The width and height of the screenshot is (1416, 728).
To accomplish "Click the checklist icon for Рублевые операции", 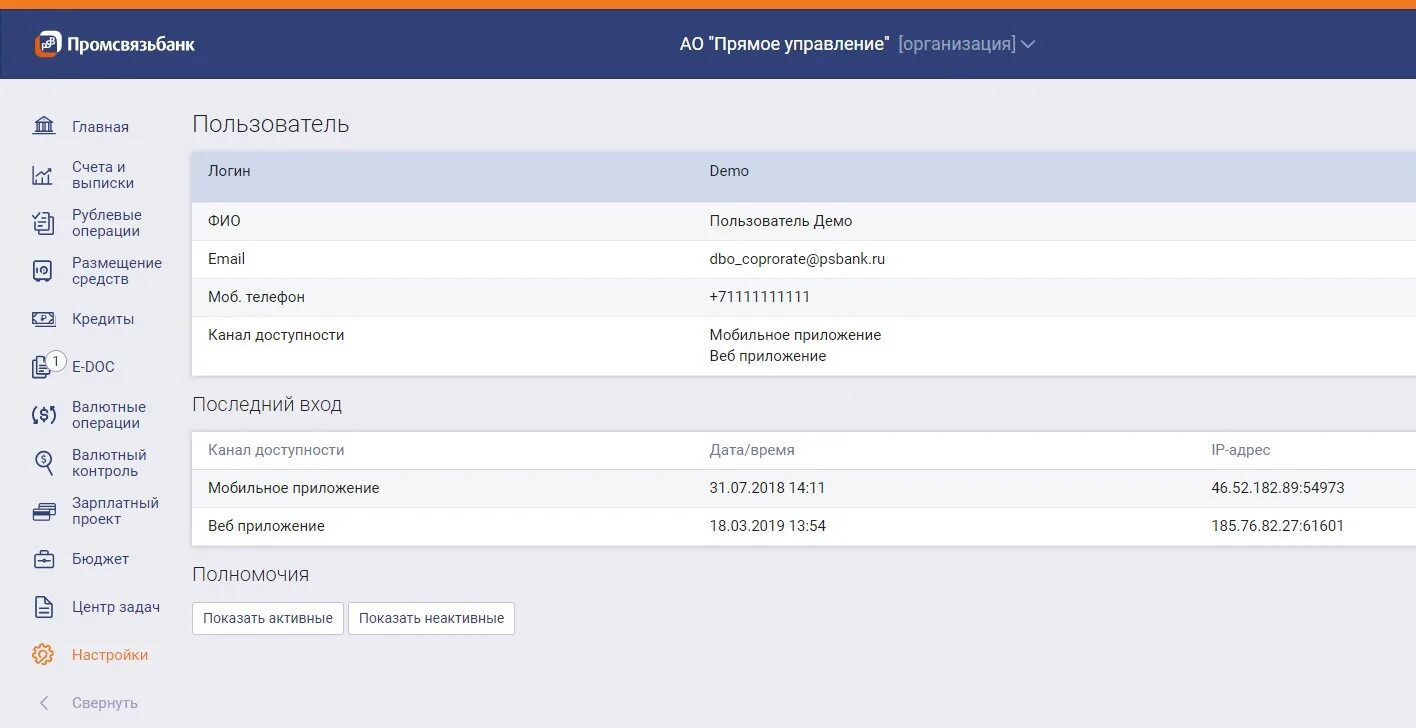I will [43, 223].
